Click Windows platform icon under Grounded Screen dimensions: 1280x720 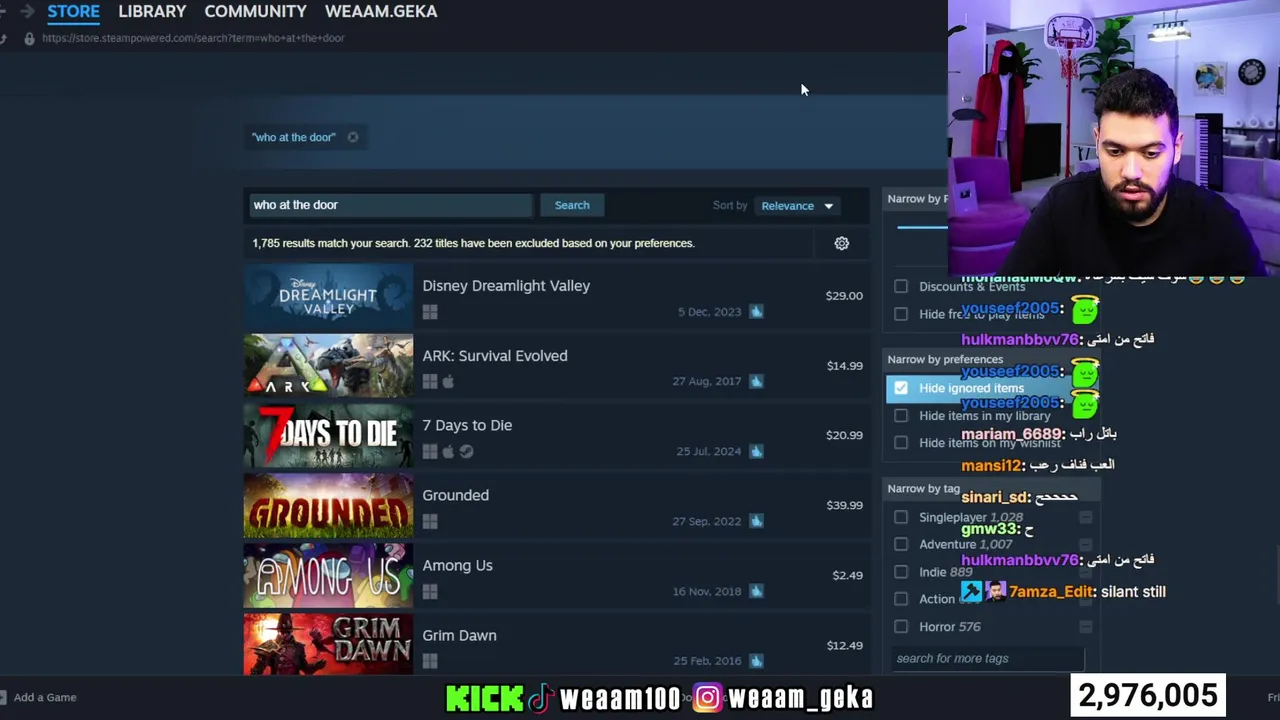tap(430, 522)
